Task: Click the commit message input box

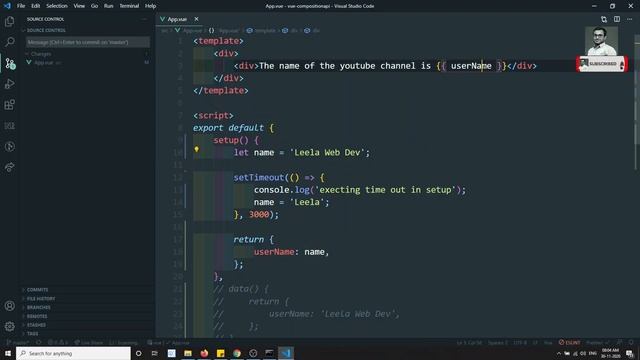Action: click(88, 42)
